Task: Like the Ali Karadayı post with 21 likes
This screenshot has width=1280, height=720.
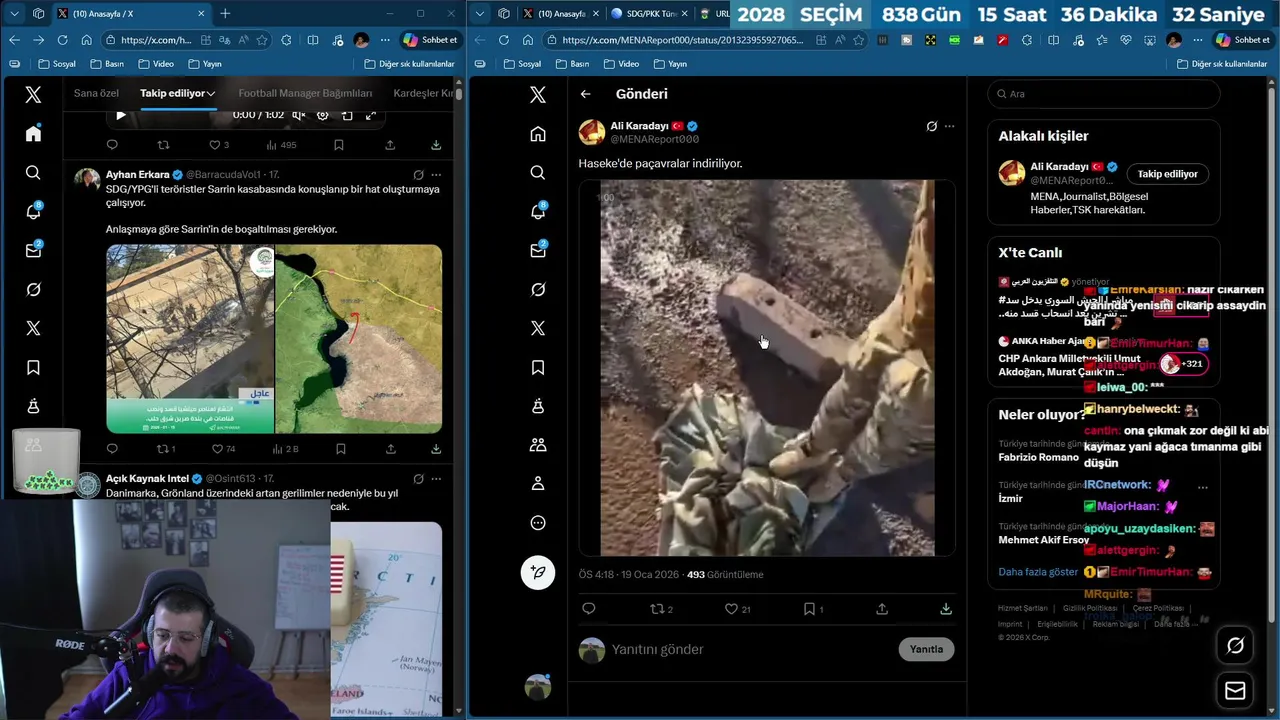Action: pos(731,608)
